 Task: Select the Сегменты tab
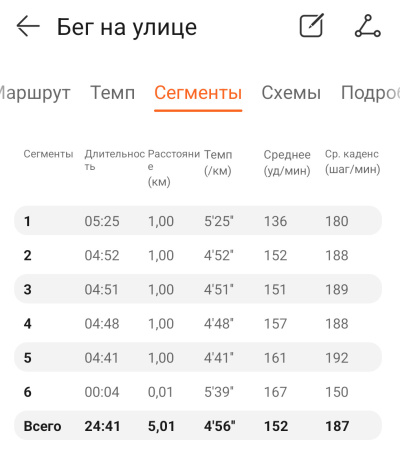pos(198,93)
